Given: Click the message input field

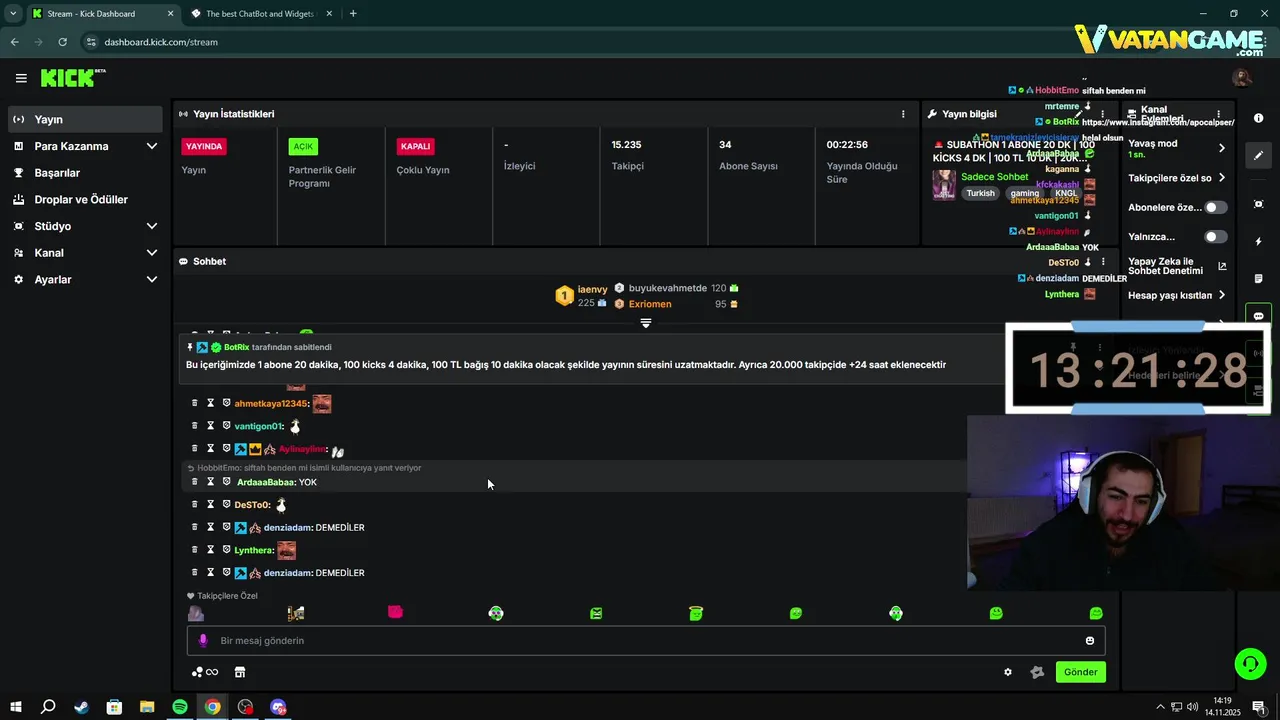Looking at the screenshot, I should coord(646,640).
